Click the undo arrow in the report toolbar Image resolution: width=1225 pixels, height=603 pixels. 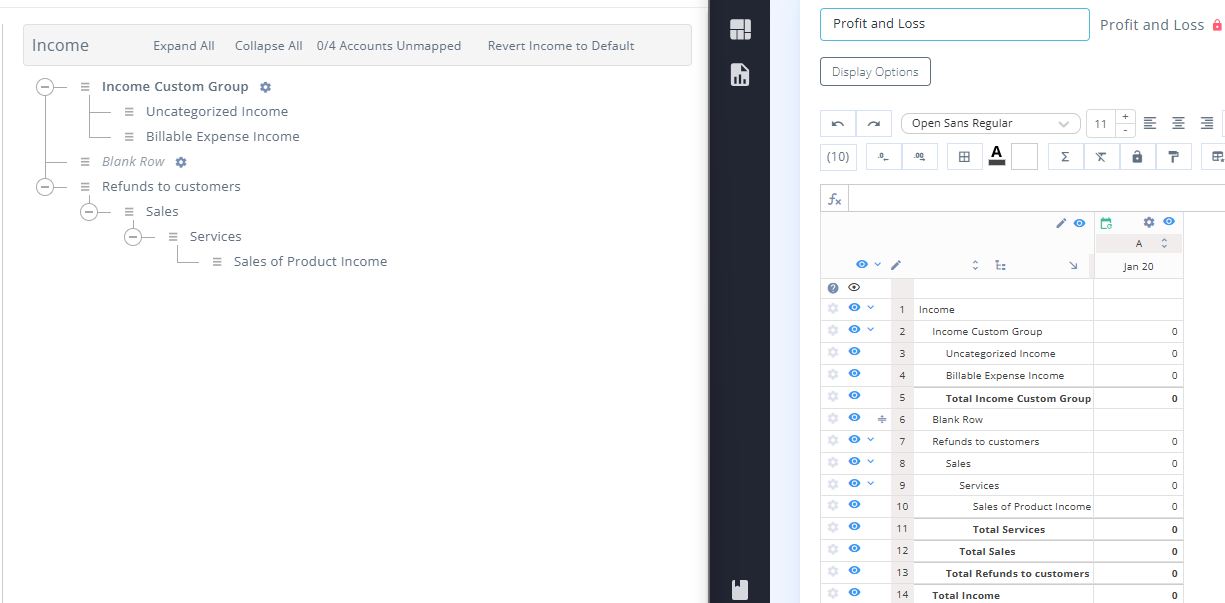click(x=838, y=124)
